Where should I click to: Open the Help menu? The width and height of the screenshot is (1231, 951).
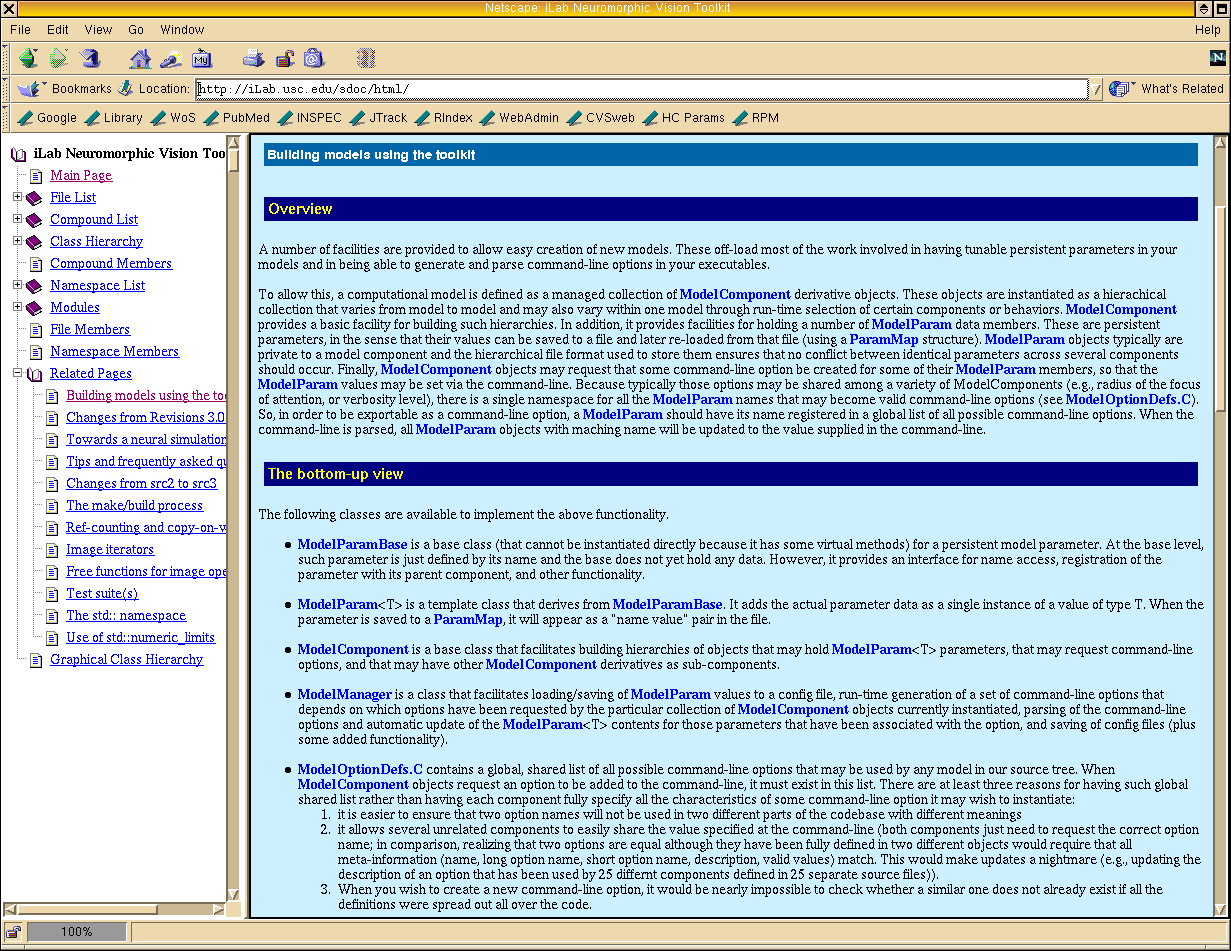pos(1207,30)
